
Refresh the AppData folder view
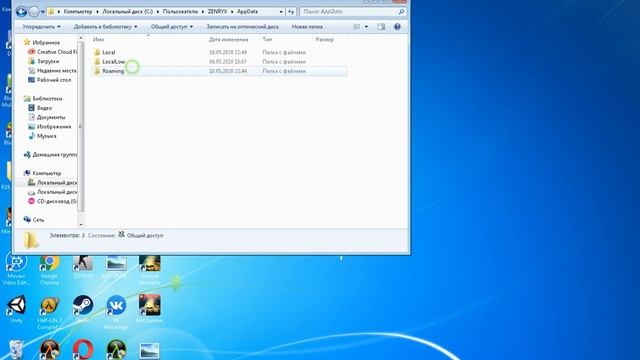(x=291, y=12)
